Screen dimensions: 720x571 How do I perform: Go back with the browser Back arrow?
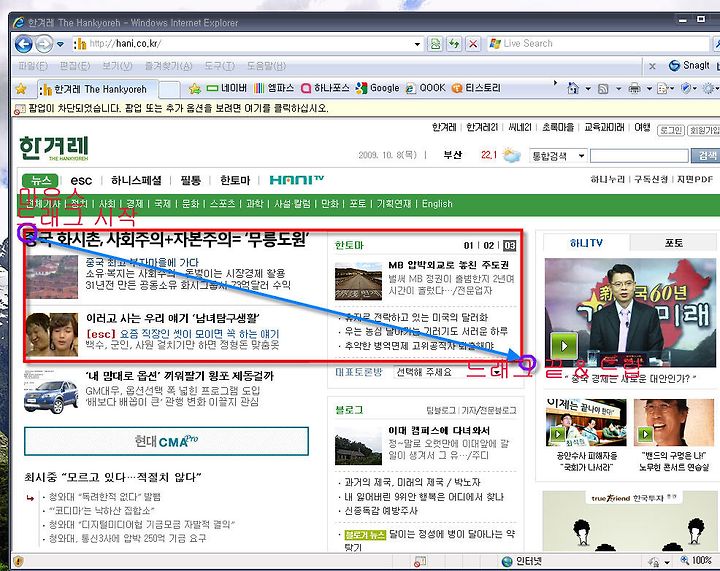(23, 45)
